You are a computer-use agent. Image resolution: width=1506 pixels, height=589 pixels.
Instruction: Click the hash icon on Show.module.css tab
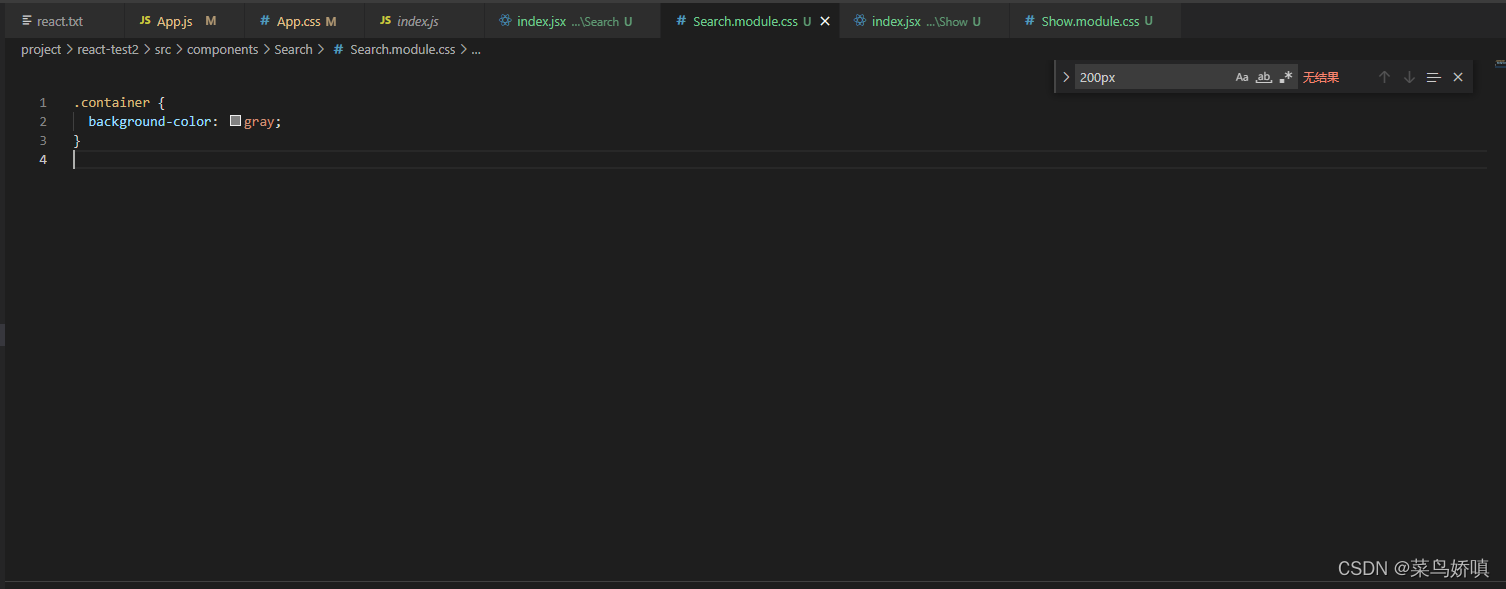(x=1030, y=21)
